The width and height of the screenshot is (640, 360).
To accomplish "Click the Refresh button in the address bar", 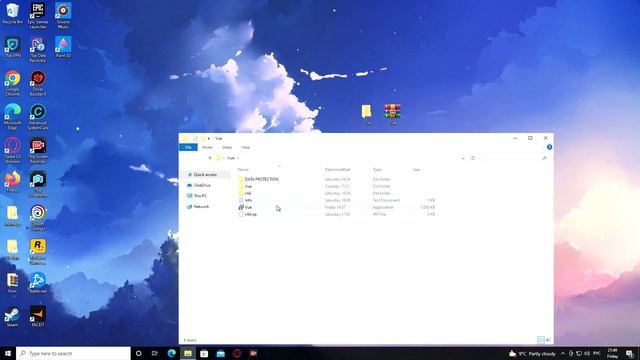I will (473, 158).
